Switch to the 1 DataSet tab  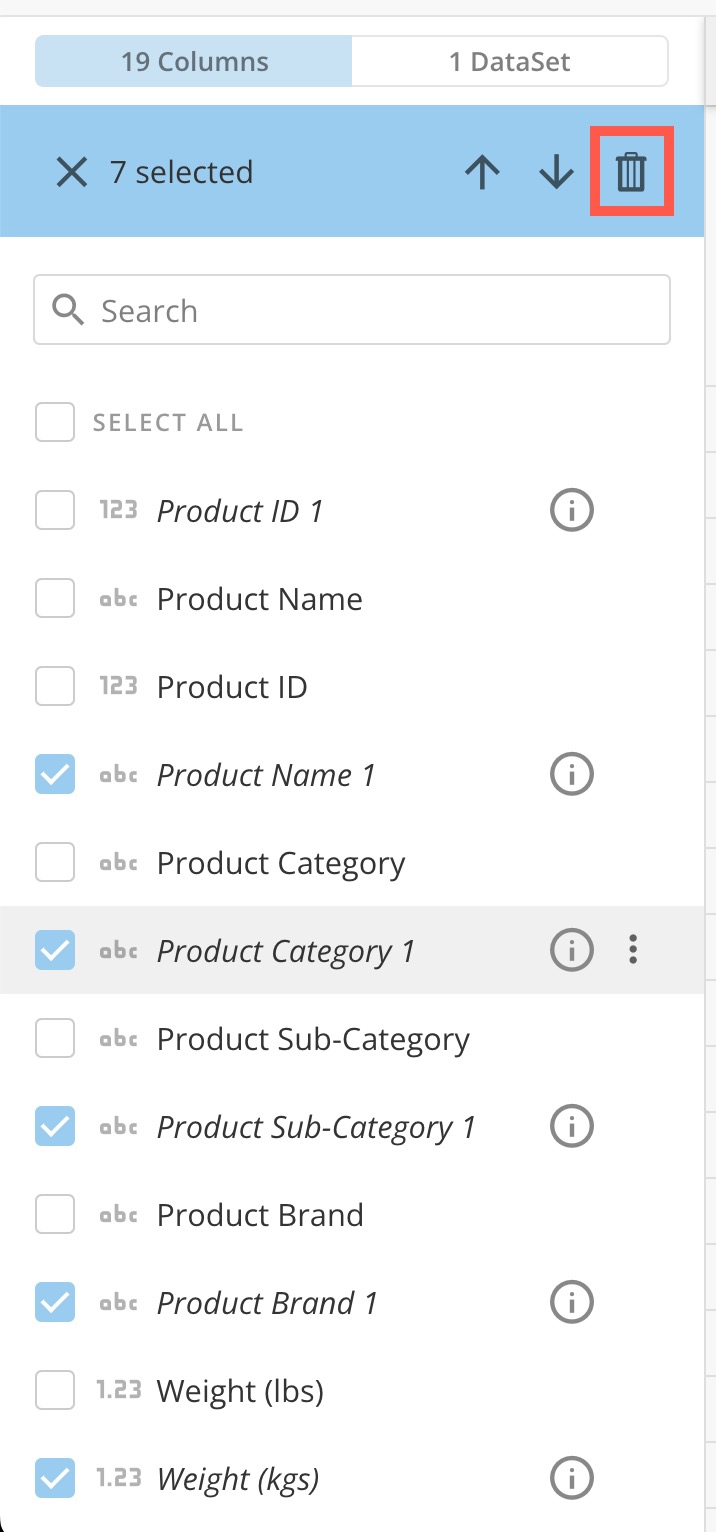point(509,62)
